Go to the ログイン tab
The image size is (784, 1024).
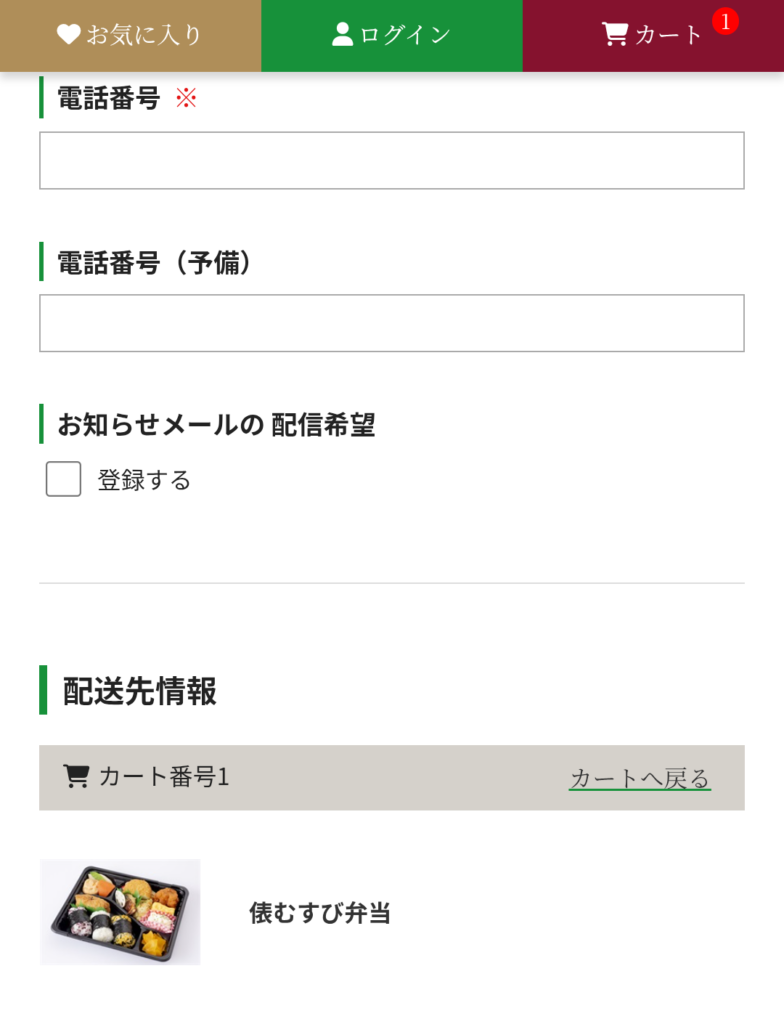[x=392, y=36]
